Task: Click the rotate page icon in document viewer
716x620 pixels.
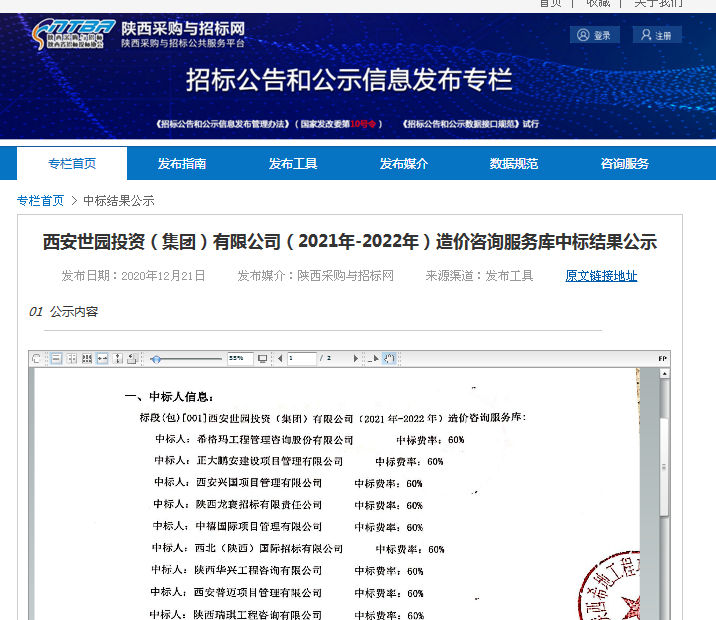Action: [x=37, y=358]
